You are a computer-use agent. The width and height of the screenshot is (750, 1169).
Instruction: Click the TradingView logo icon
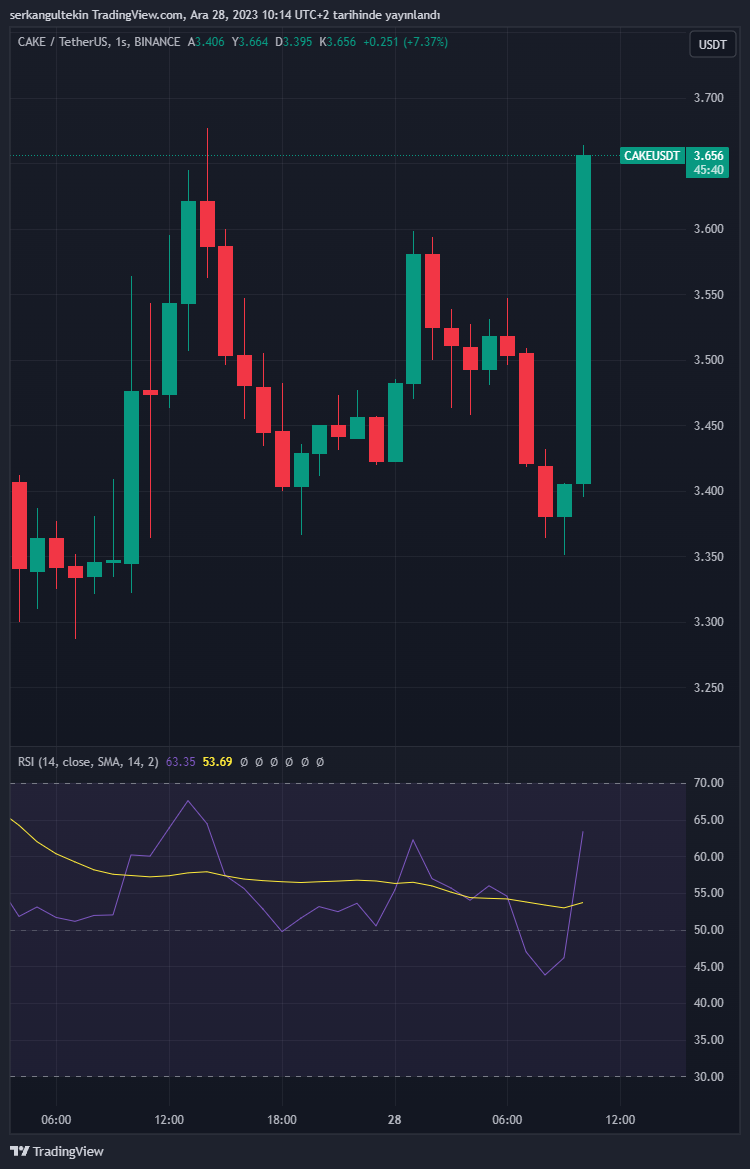tap(20, 1151)
